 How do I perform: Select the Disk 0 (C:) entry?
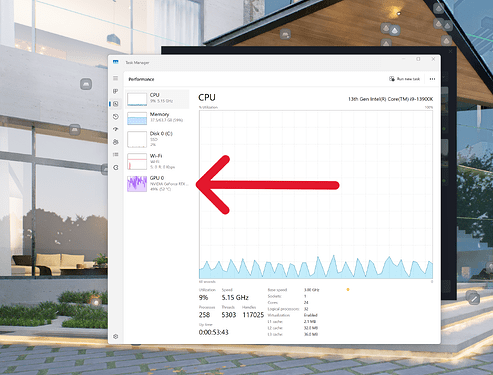[x=157, y=139]
